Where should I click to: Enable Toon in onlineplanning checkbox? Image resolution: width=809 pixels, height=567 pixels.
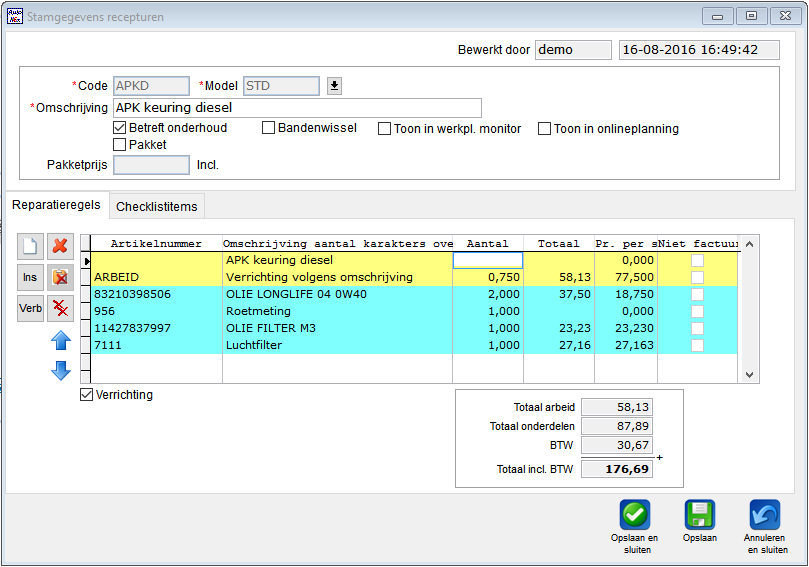[x=544, y=128]
